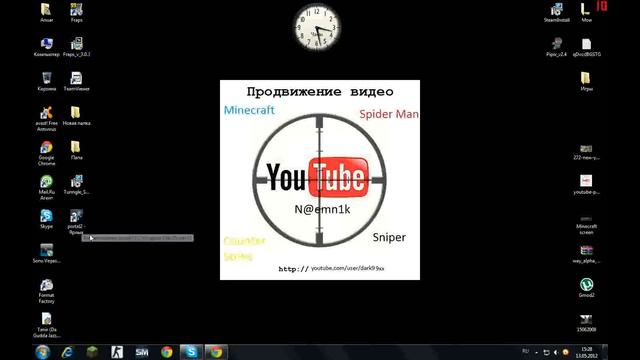Screen dimensions: 640x360
Task: Open the Новая папка folder
Action: coord(76,116)
